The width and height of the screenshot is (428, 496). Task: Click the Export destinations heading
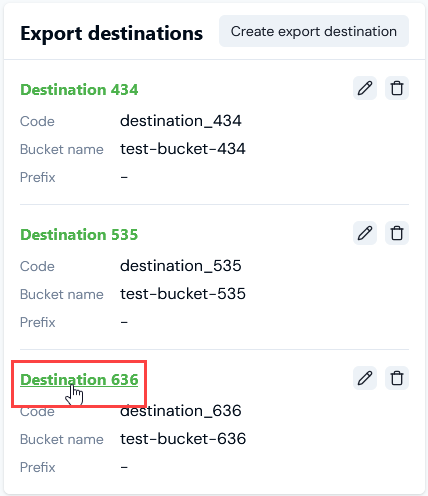(111, 33)
